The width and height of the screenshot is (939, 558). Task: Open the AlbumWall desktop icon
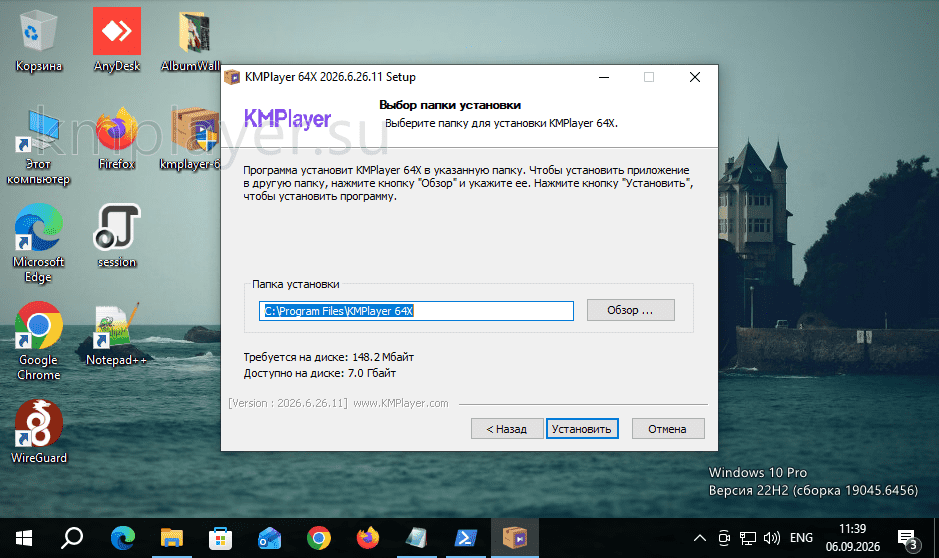pos(190,40)
